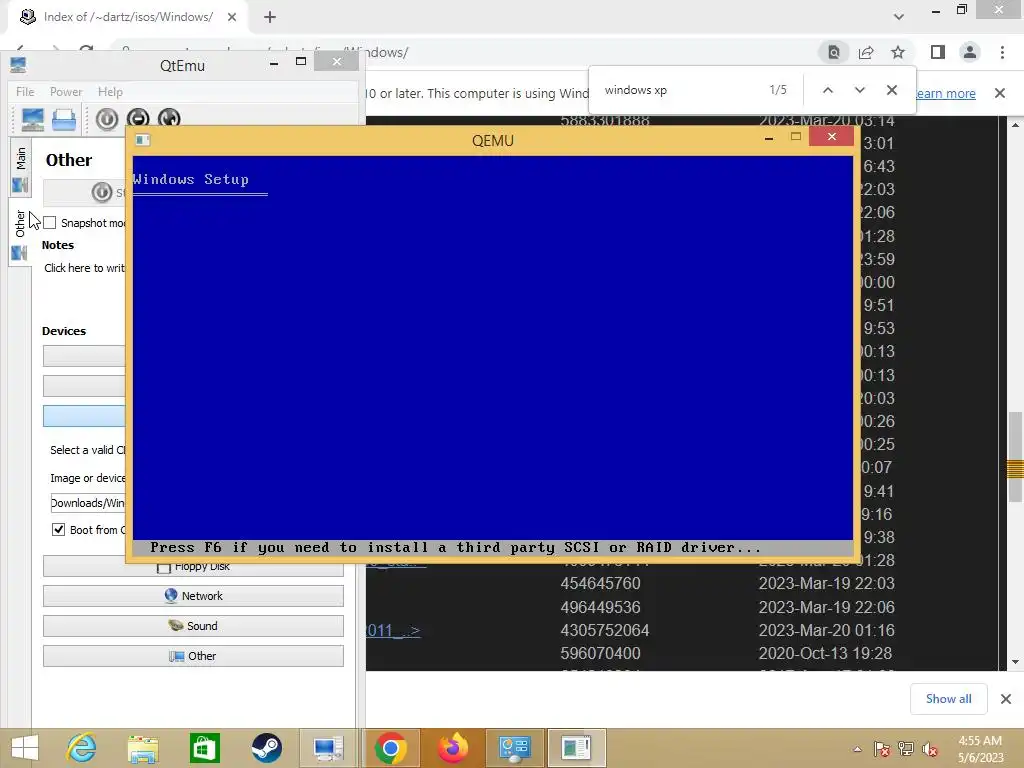Launch Steam from taskbar
The height and width of the screenshot is (768, 1024).
click(x=266, y=748)
